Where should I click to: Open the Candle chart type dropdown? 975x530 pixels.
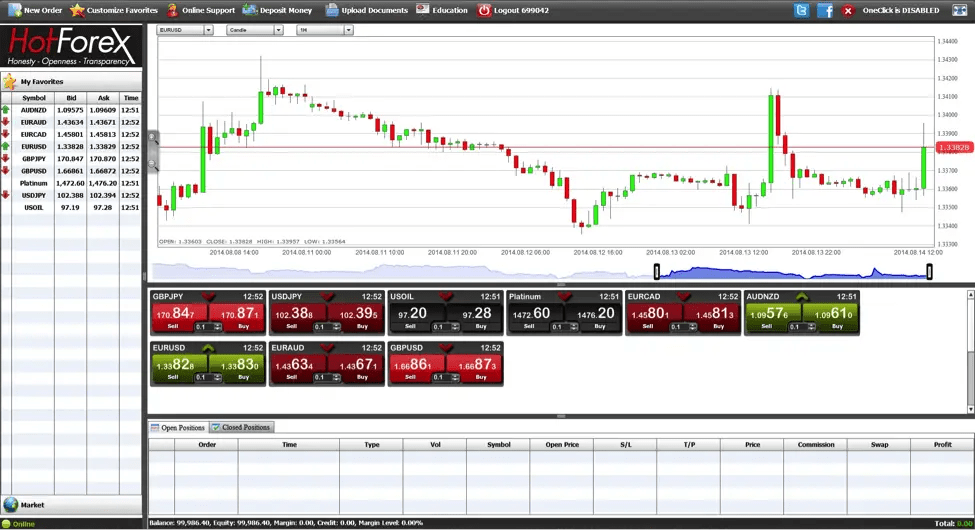tap(278, 30)
